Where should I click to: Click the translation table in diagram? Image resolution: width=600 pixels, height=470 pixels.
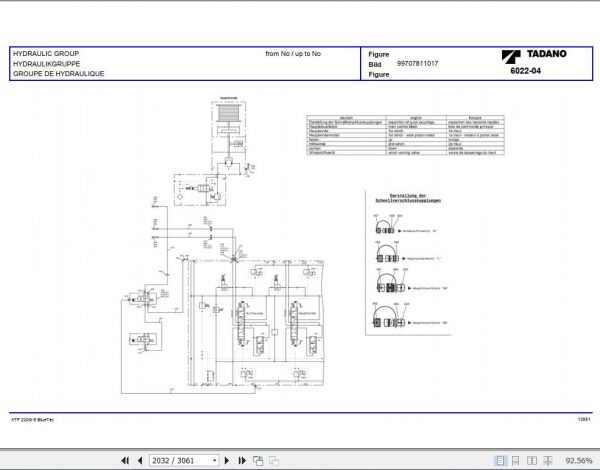[406, 135]
